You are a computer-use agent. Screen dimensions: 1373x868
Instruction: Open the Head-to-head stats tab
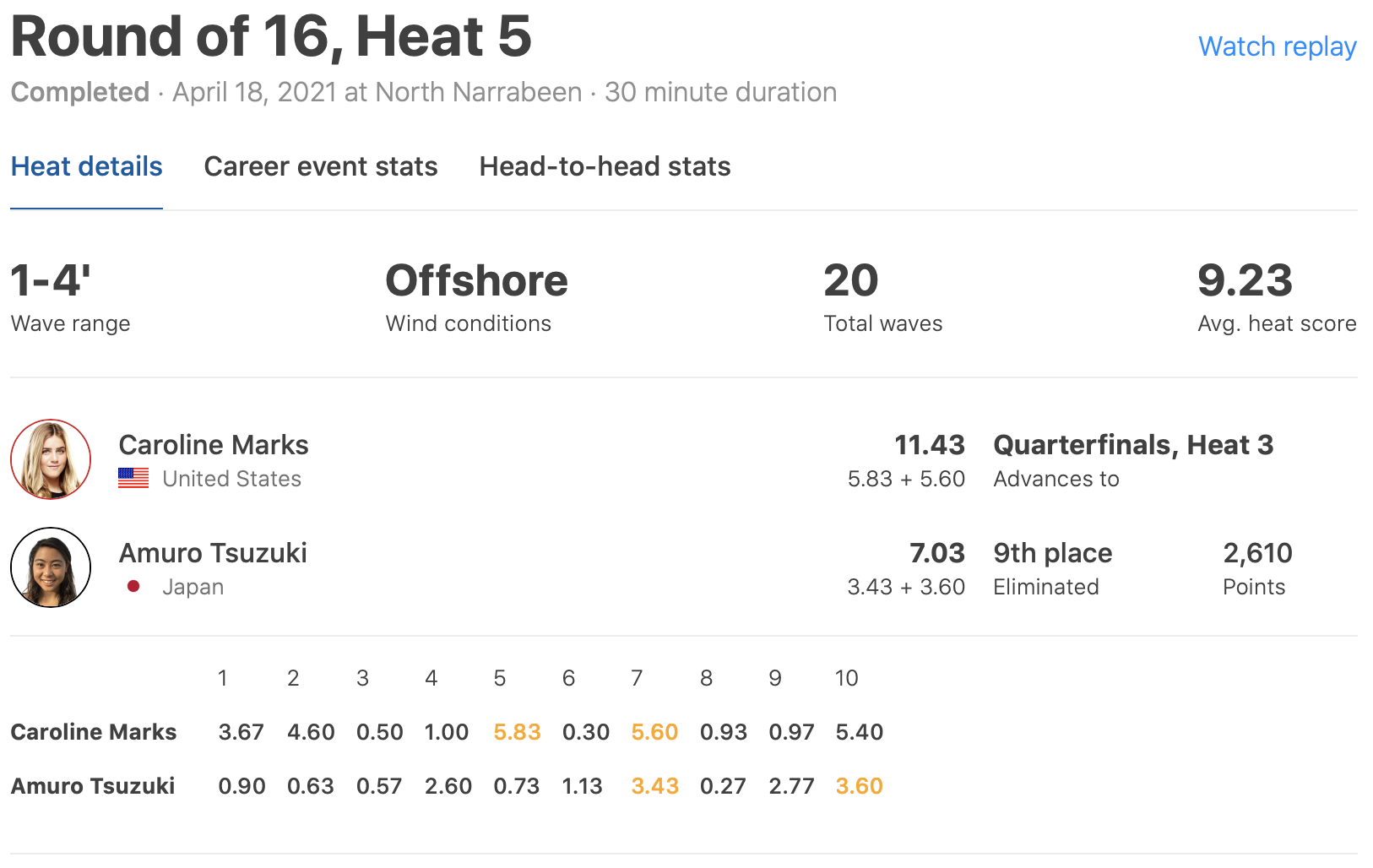pyautogui.click(x=605, y=166)
